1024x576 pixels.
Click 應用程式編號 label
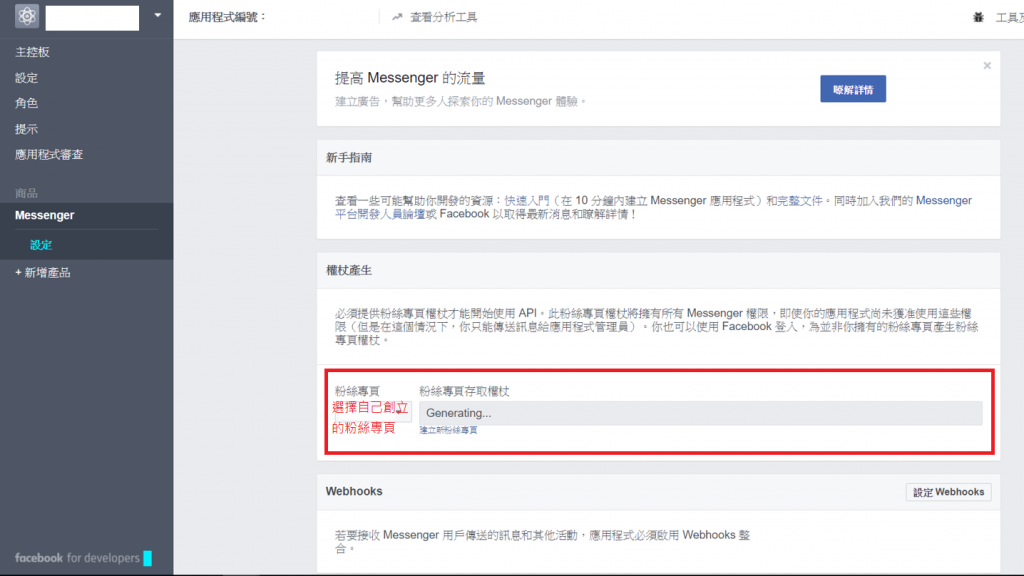[227, 17]
